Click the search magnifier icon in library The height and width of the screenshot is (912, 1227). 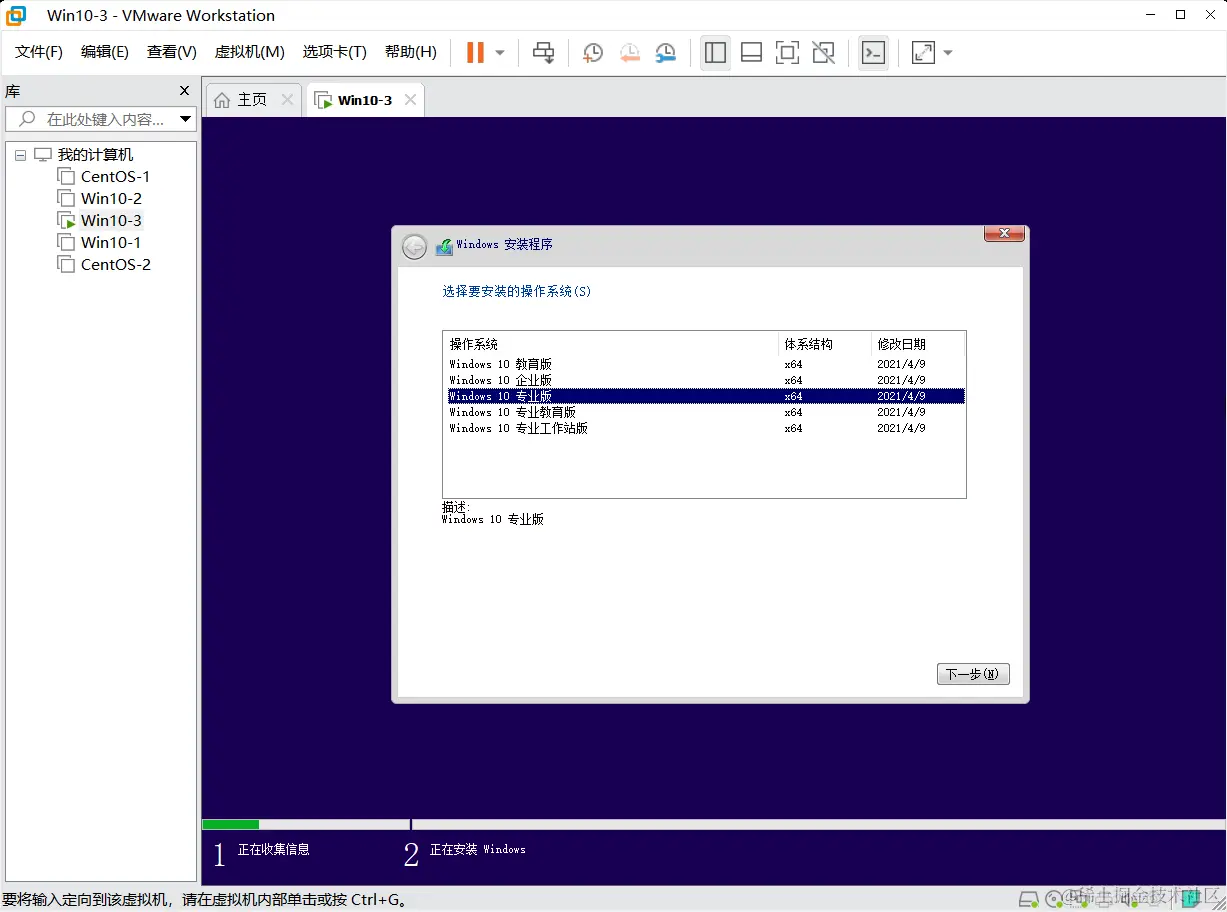click(27, 119)
